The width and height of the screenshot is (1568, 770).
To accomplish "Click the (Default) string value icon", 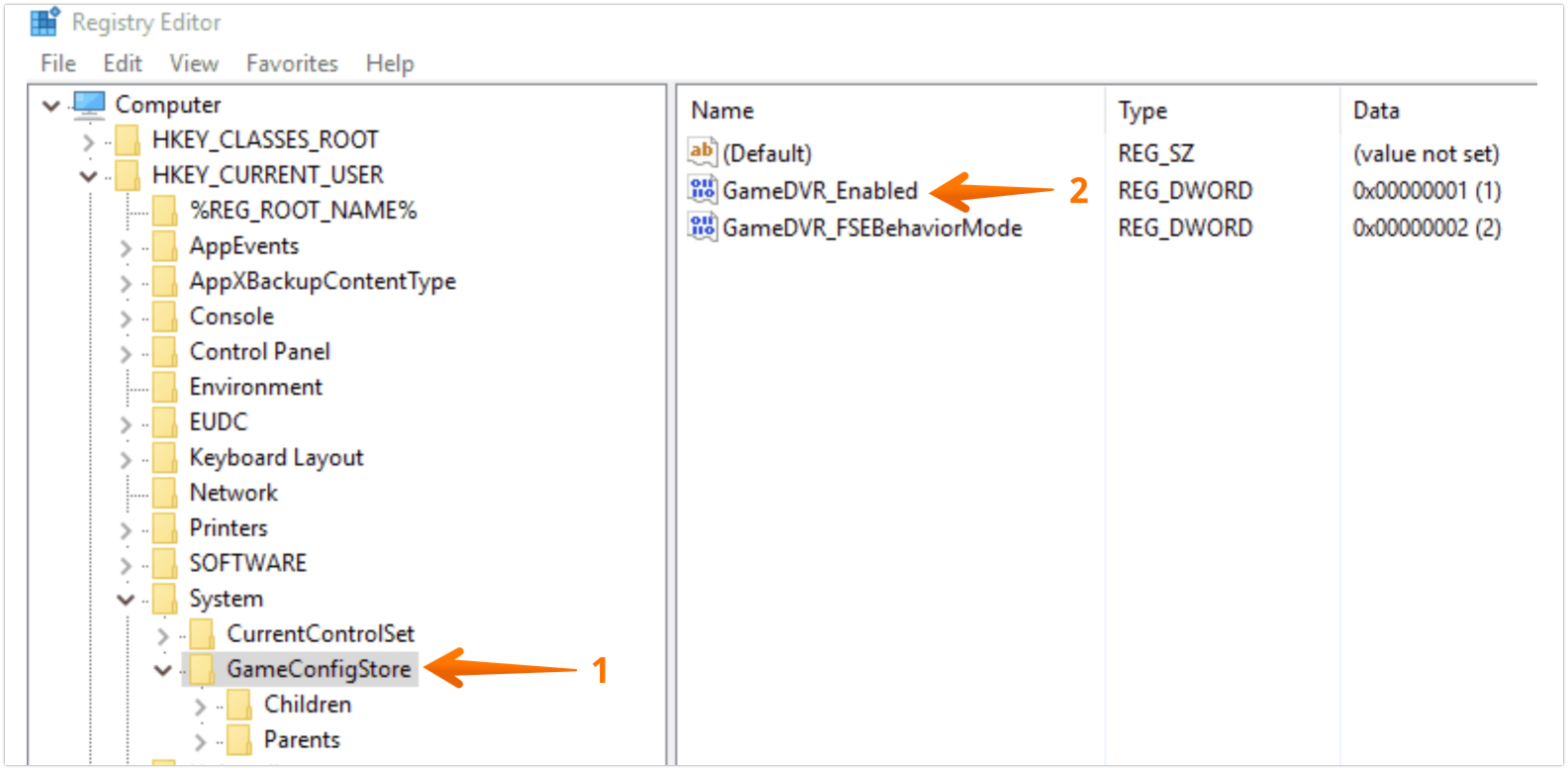I will (x=702, y=152).
